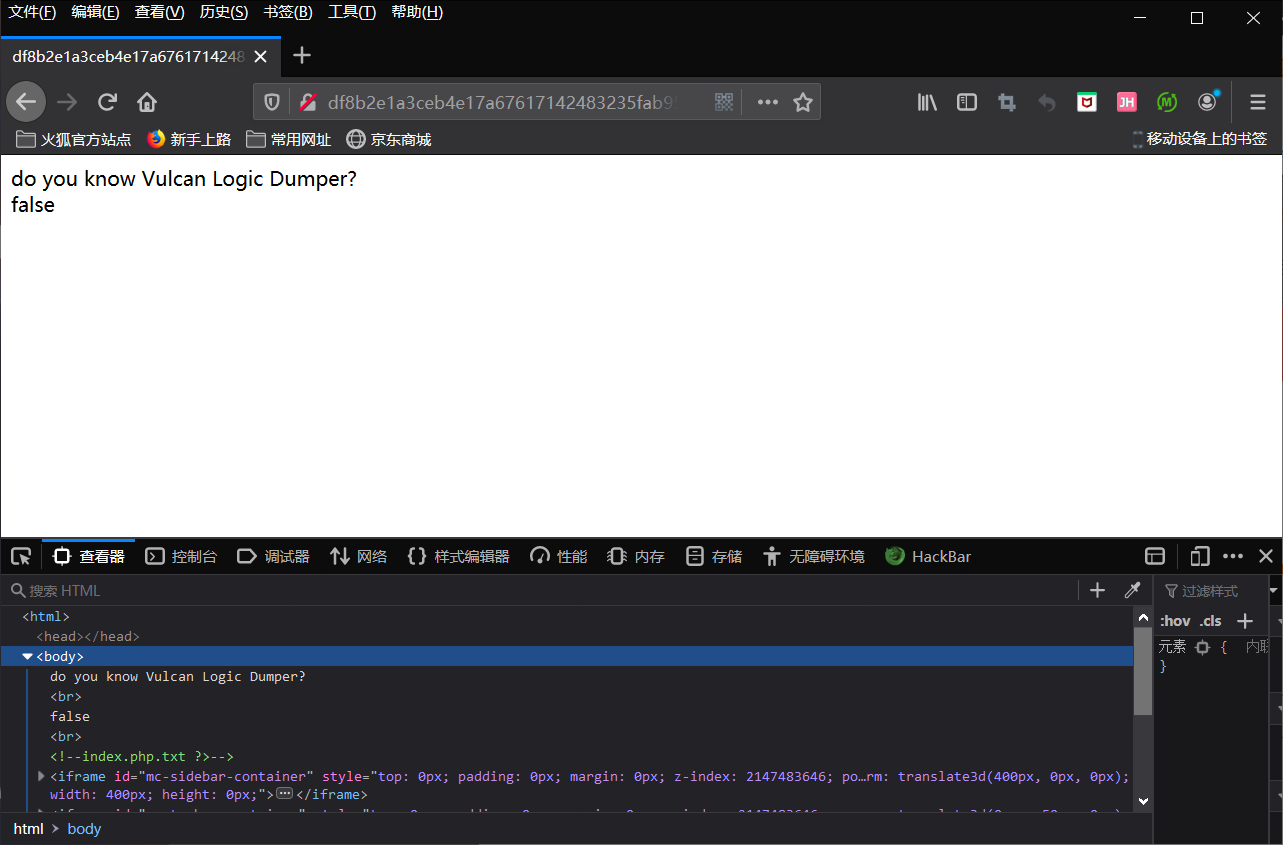Screen dimensions: 1283x845
Task: Open the insecure connection lock icon
Action: [x=308, y=102]
